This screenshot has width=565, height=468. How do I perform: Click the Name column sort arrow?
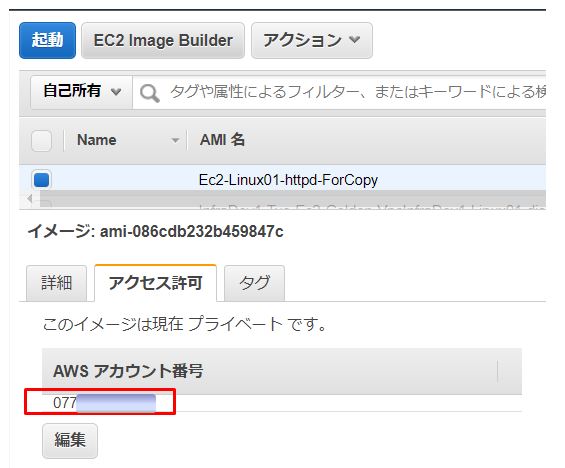point(175,140)
